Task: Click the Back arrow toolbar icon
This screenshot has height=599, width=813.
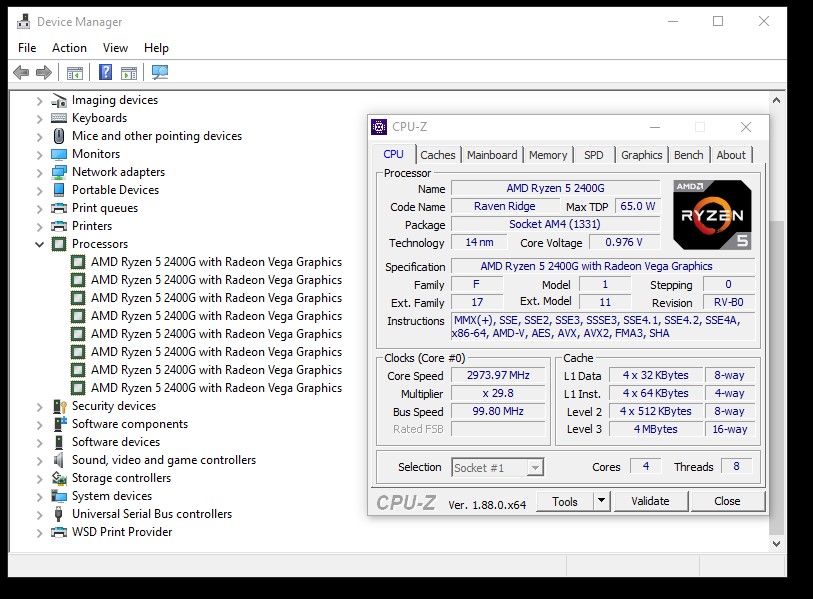Action: (21, 72)
